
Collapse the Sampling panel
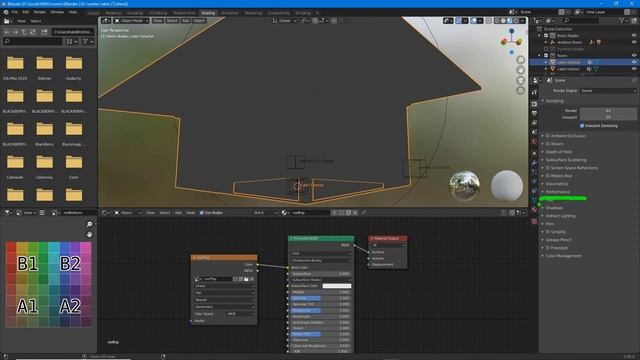point(554,101)
